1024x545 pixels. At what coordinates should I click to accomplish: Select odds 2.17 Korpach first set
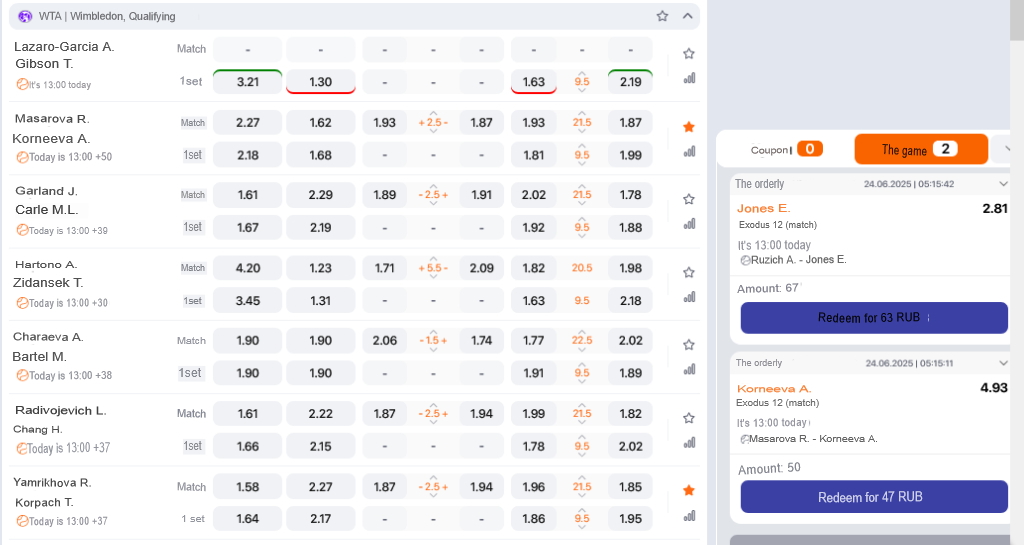(321, 519)
